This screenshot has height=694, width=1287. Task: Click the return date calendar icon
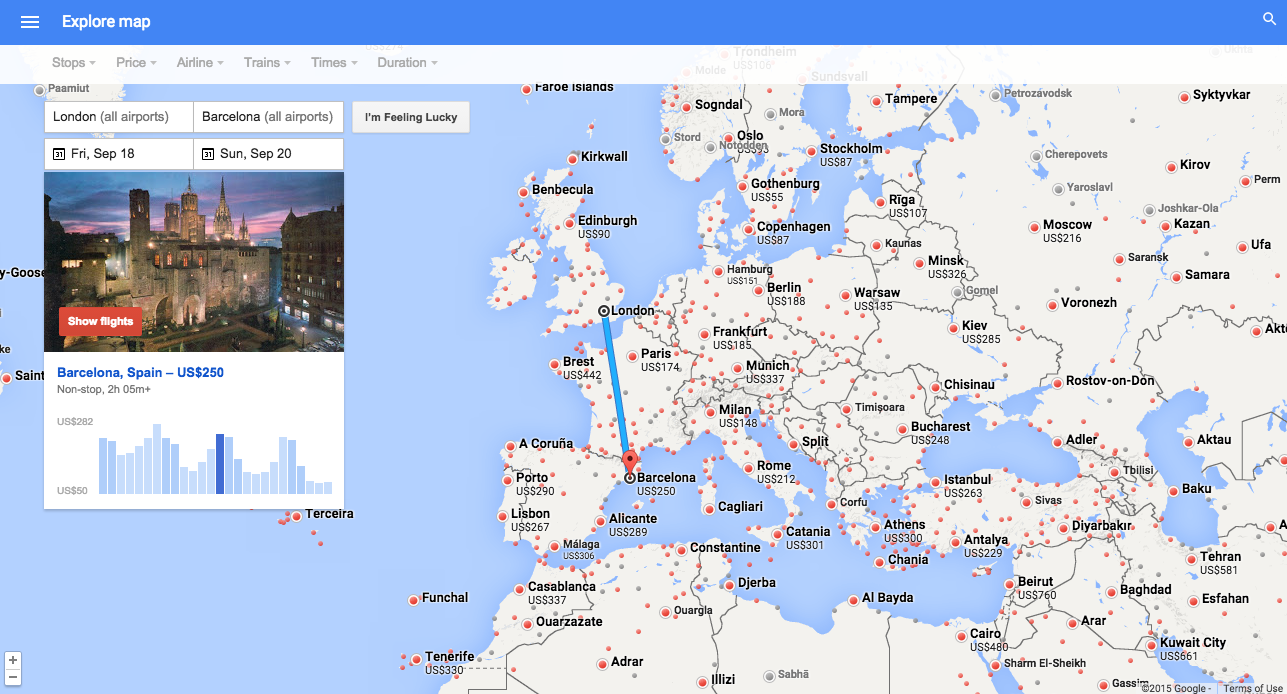click(208, 154)
